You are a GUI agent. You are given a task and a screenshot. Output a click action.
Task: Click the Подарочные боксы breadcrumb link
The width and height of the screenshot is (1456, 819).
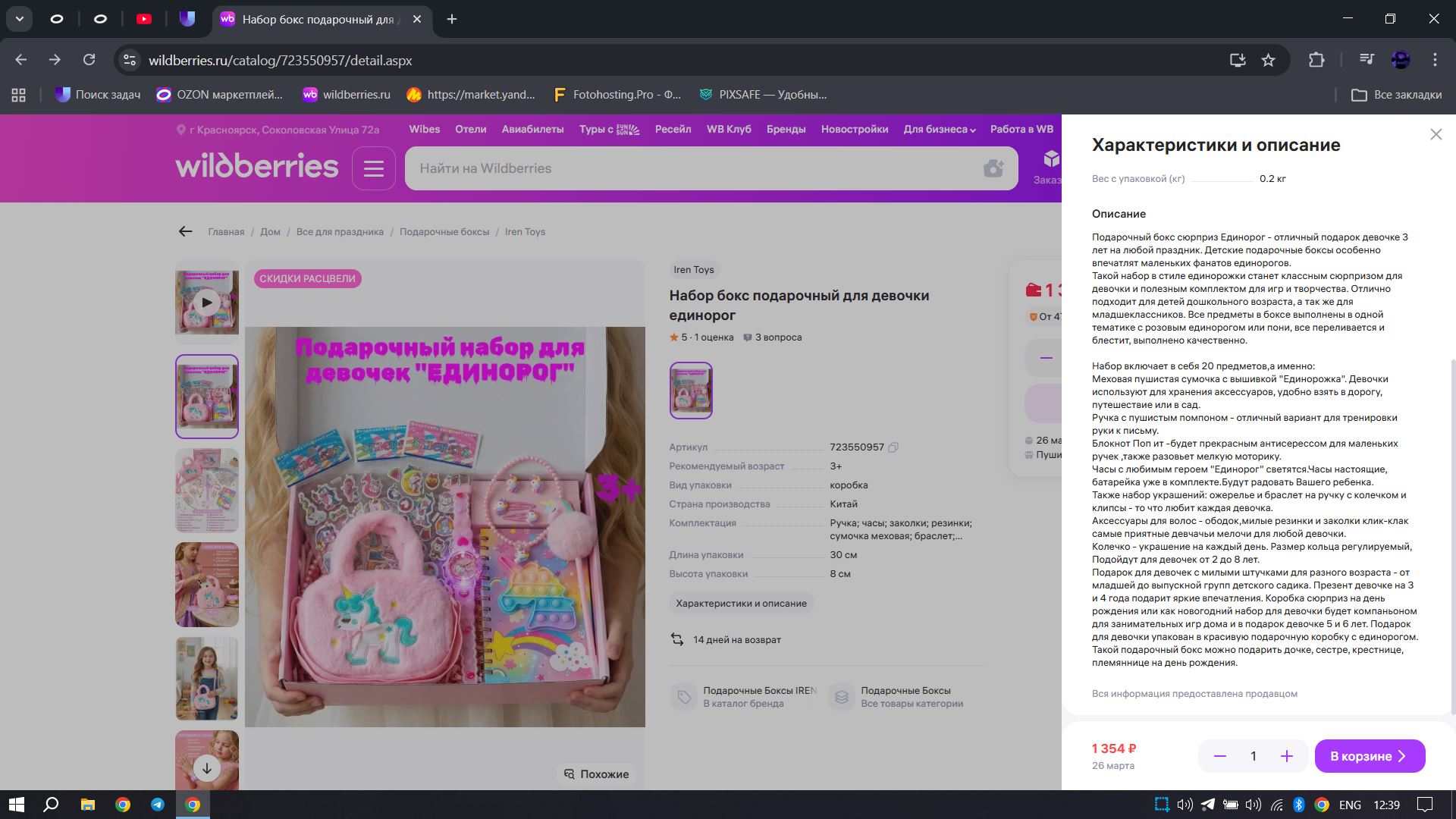[444, 232]
